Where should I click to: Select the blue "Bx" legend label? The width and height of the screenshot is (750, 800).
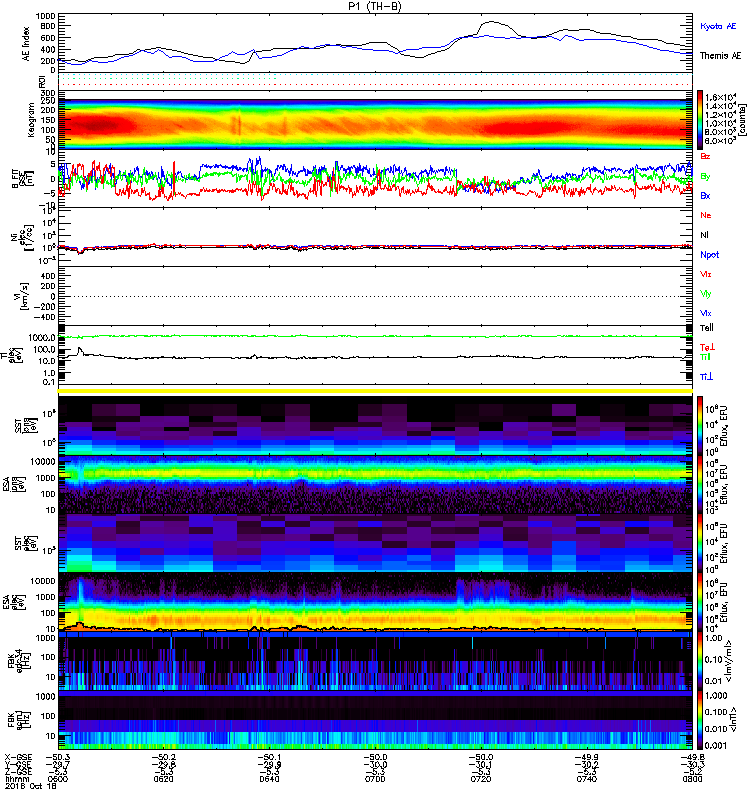click(x=705, y=195)
